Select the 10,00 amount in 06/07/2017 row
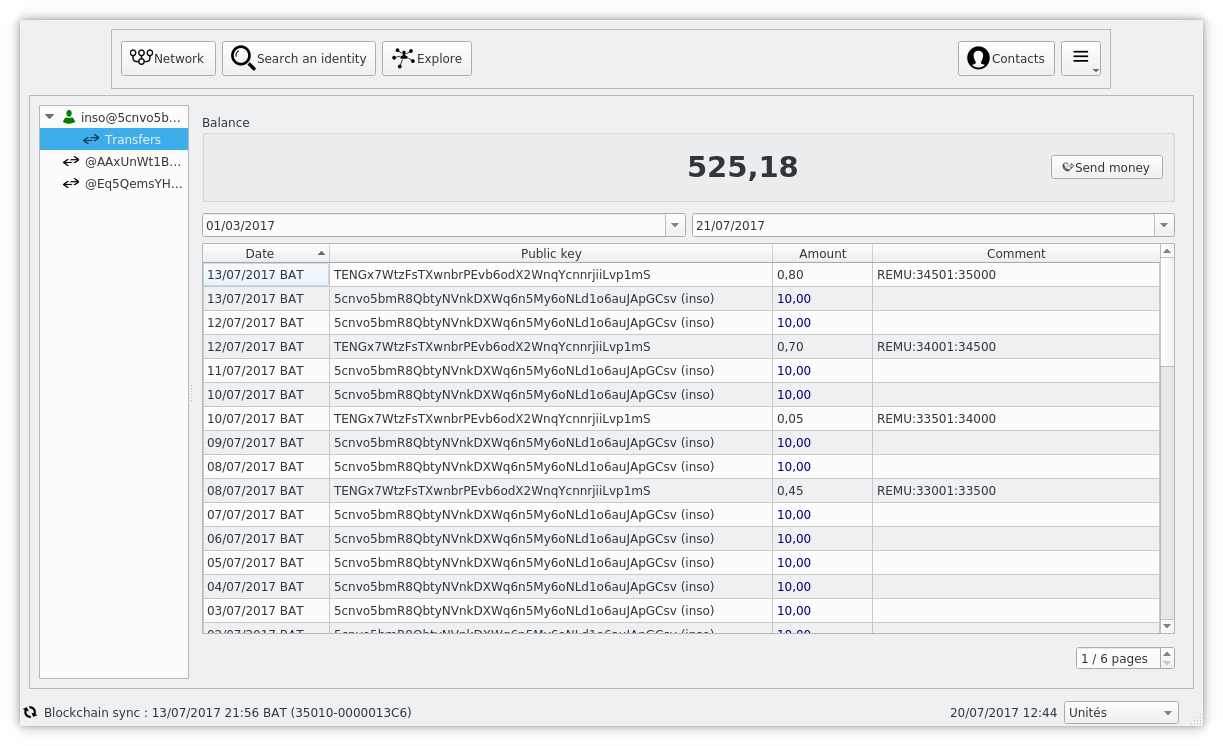The height and width of the screenshot is (746, 1223). (x=823, y=539)
